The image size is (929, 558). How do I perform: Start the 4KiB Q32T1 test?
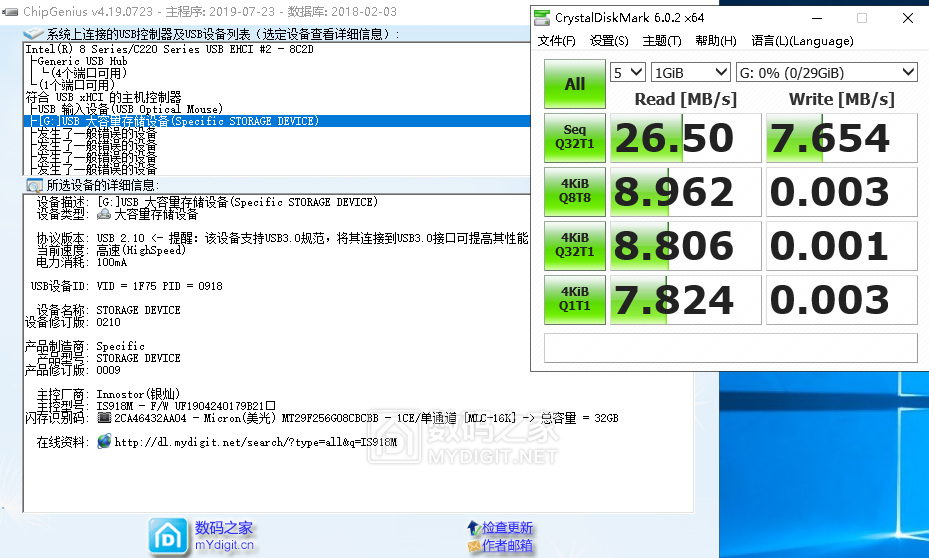tap(575, 245)
